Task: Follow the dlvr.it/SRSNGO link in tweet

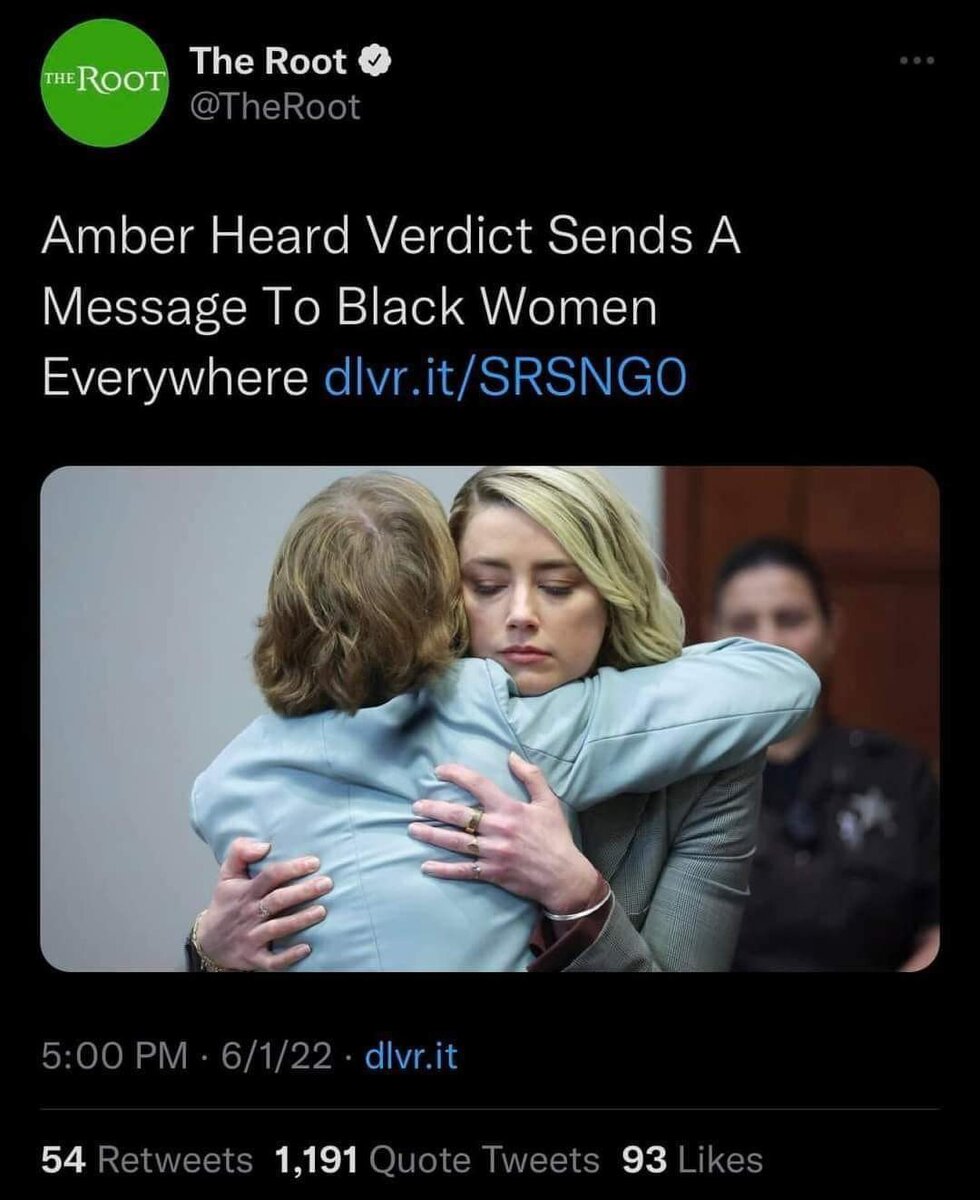Action: click(507, 378)
